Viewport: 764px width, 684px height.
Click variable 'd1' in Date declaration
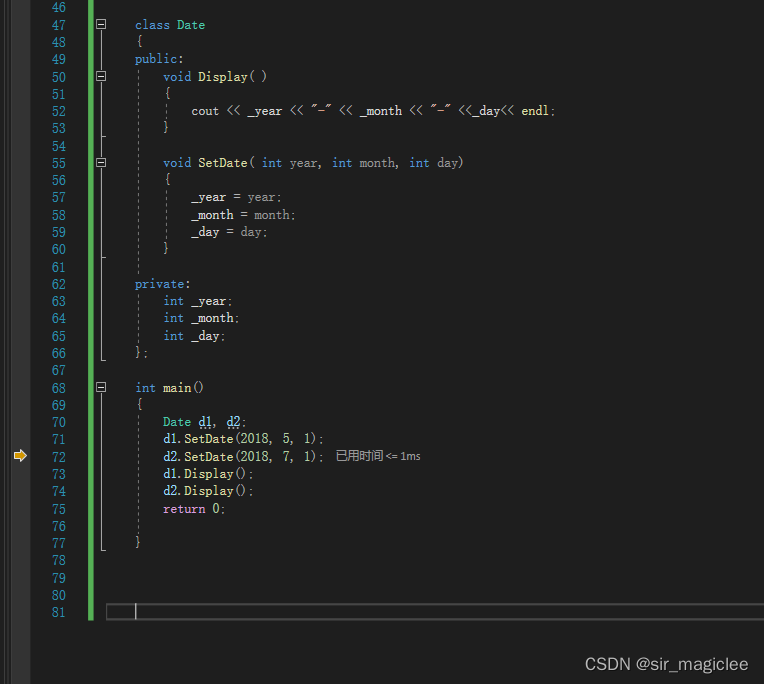point(205,422)
